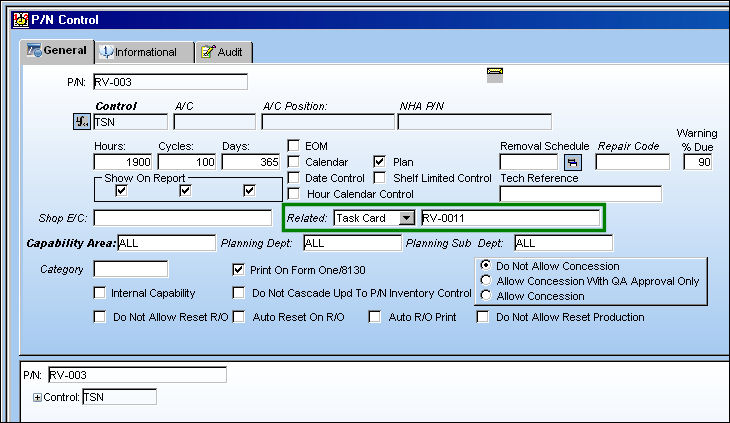Click the Removal Schedule input field

tap(529, 162)
